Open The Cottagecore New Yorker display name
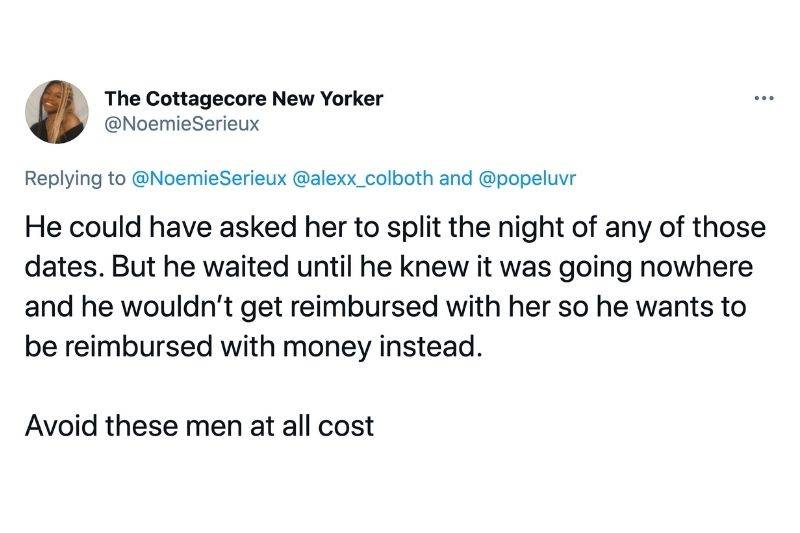 [x=243, y=100]
